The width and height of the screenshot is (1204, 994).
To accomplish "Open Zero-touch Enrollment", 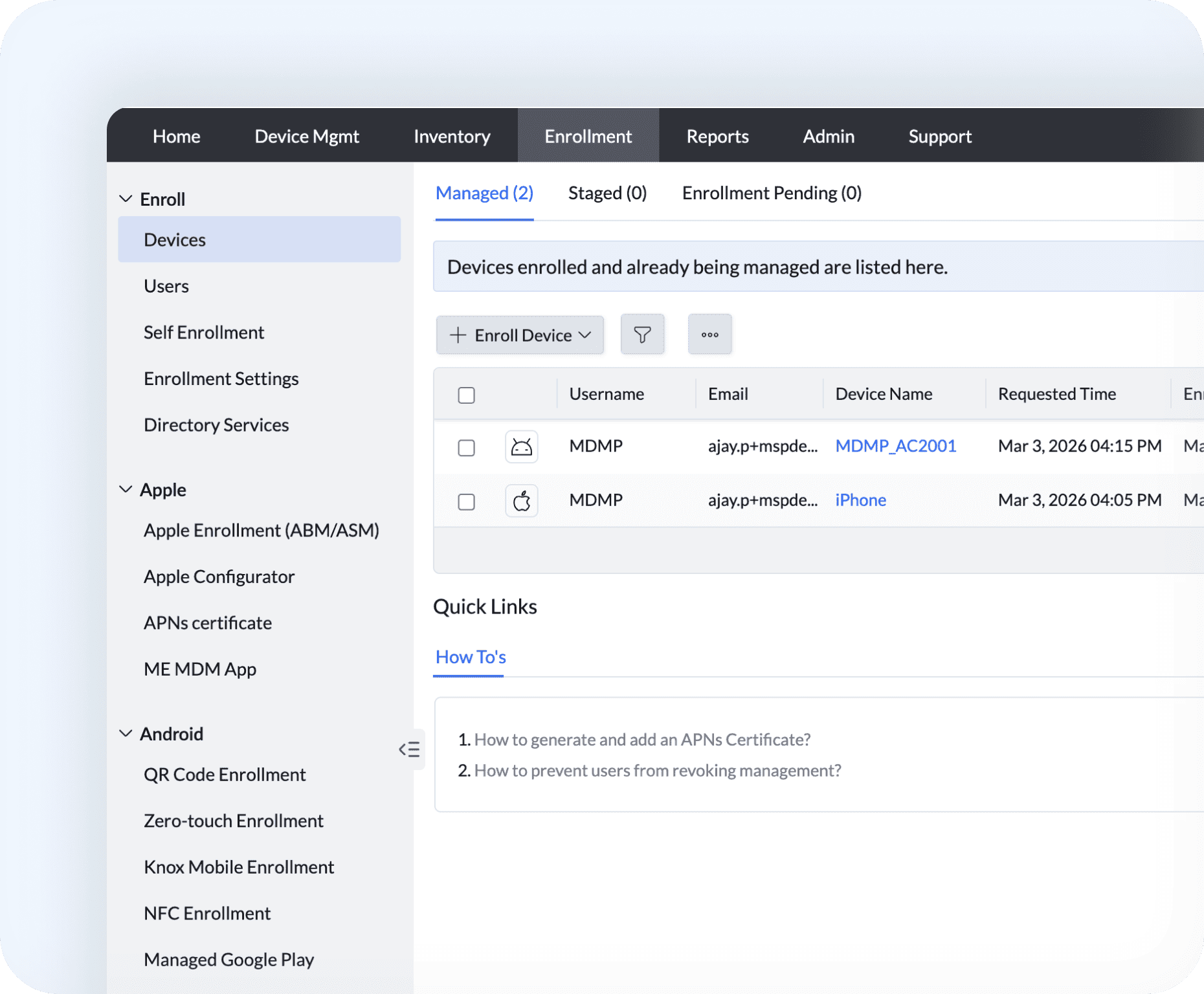I will coord(234,821).
